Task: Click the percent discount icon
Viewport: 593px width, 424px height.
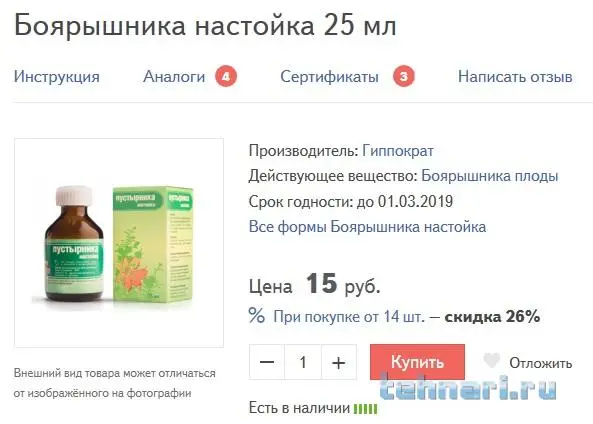Action: click(256, 315)
